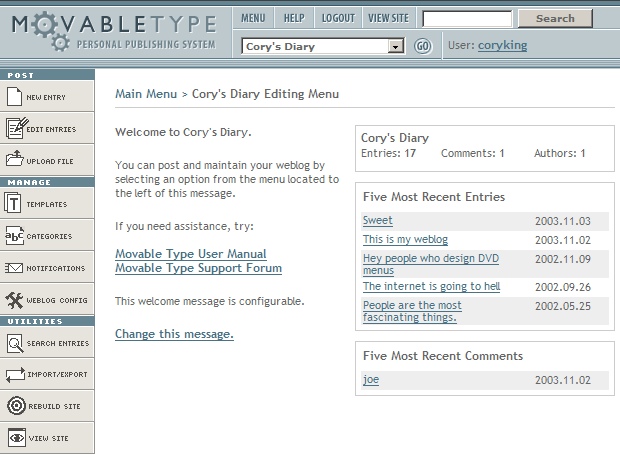Screen dimensions: 620x455
Task: Click the VIEW SITE label in sidebar
Action: (49, 438)
